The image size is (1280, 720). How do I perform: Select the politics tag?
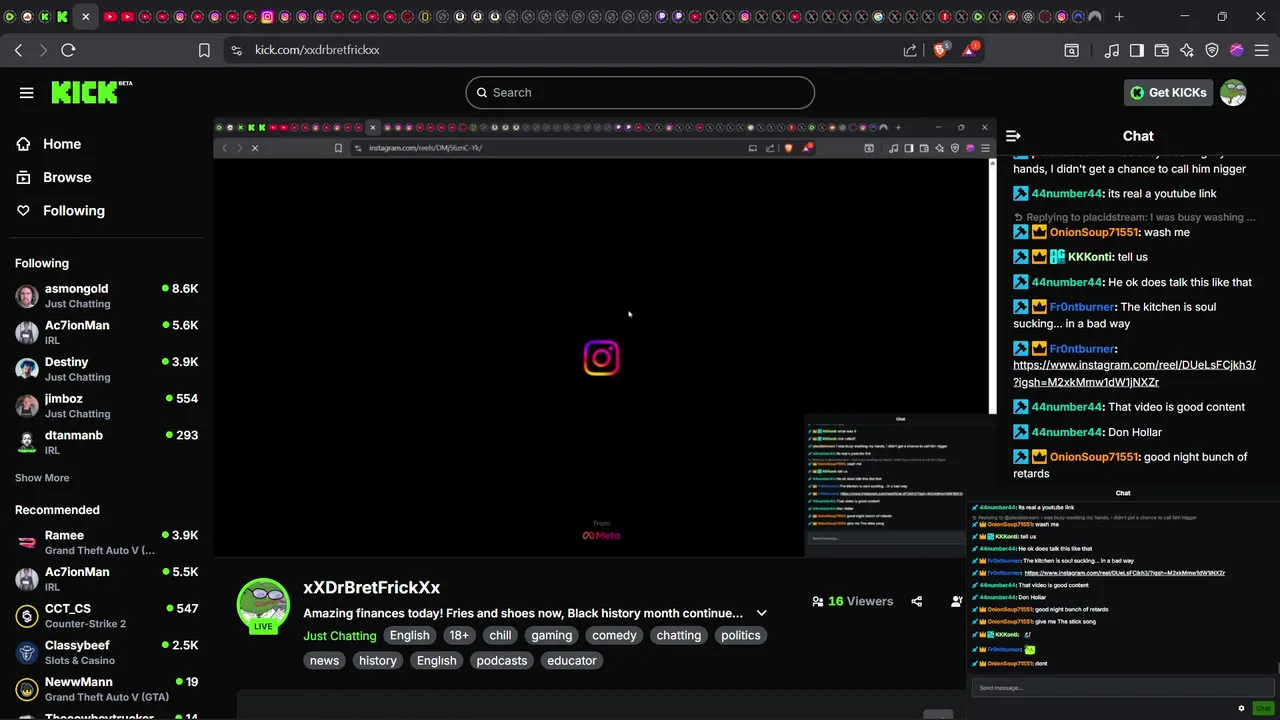coord(741,636)
